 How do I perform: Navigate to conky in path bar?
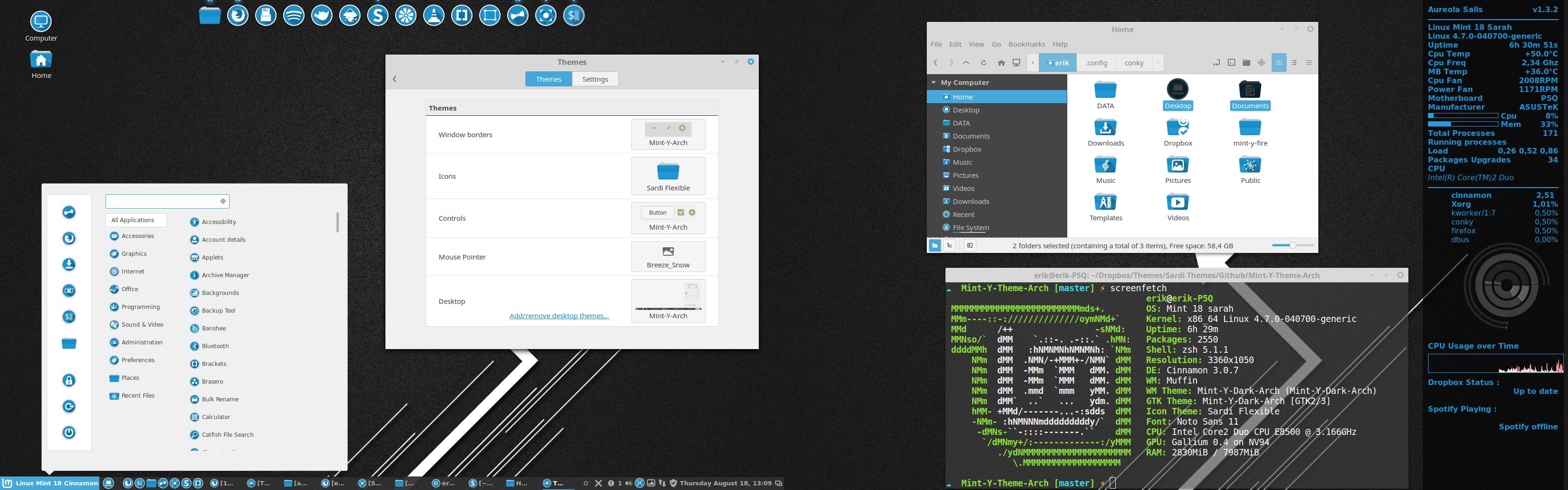click(1134, 63)
